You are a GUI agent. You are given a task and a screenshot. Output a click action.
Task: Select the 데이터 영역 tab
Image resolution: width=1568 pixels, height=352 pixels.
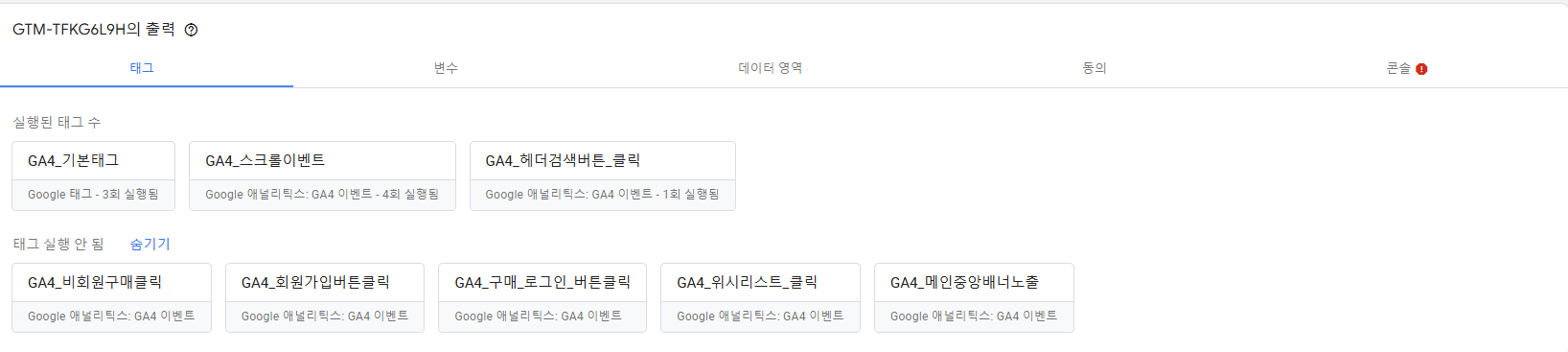click(770, 68)
